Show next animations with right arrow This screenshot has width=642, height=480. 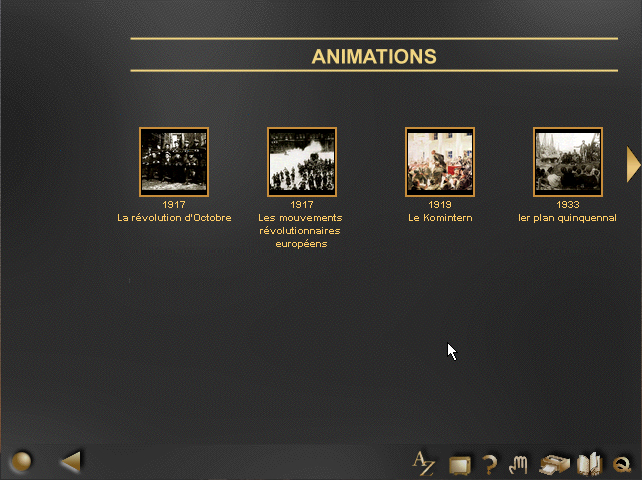coord(632,164)
